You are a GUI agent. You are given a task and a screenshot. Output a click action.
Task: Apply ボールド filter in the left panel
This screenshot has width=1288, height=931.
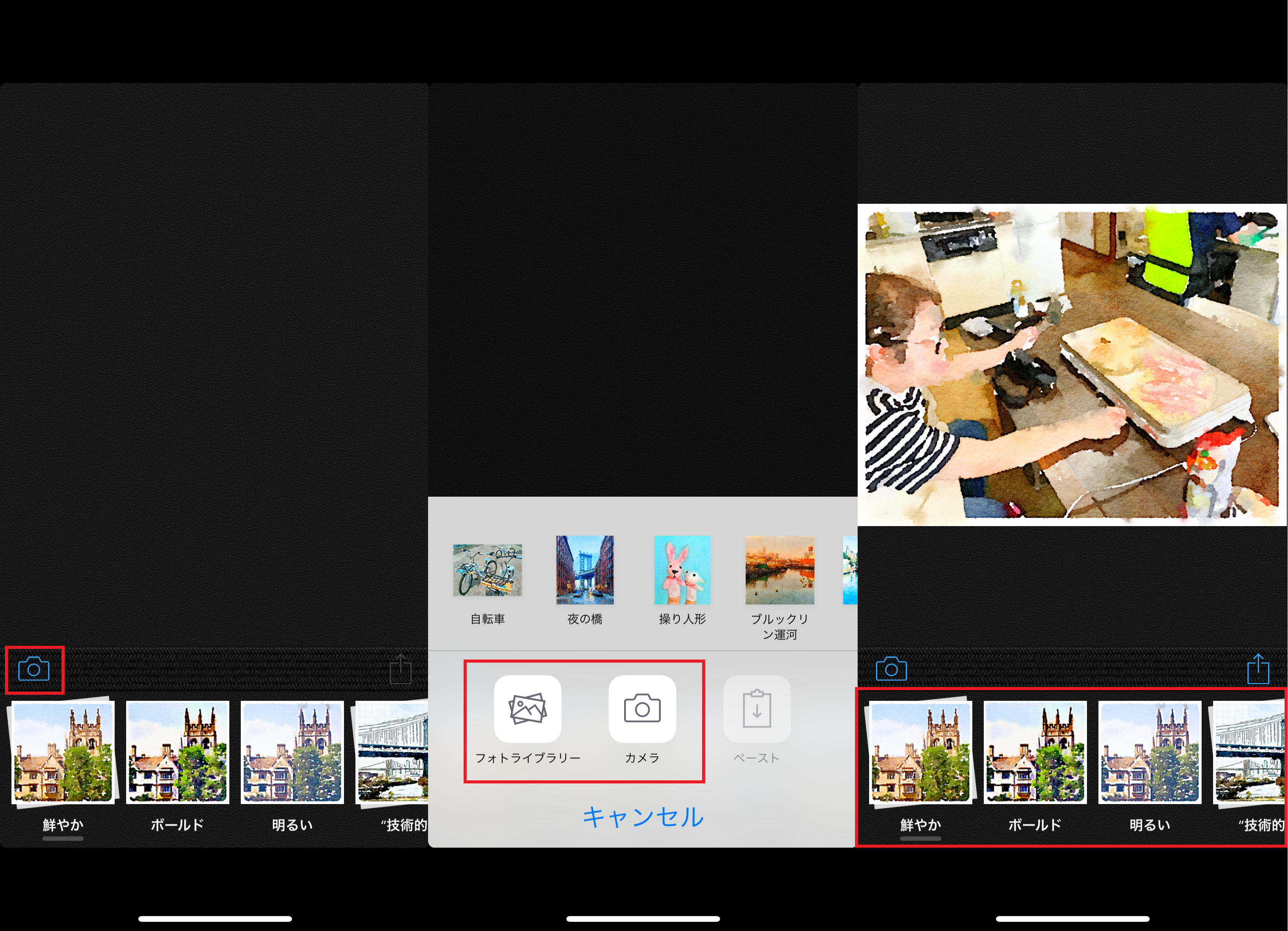177,753
